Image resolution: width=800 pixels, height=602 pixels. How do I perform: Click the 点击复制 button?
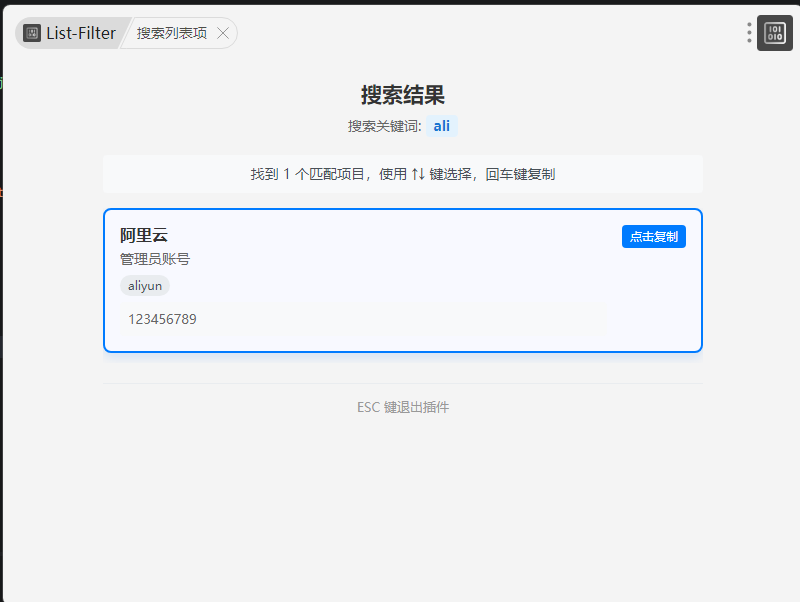(x=654, y=237)
